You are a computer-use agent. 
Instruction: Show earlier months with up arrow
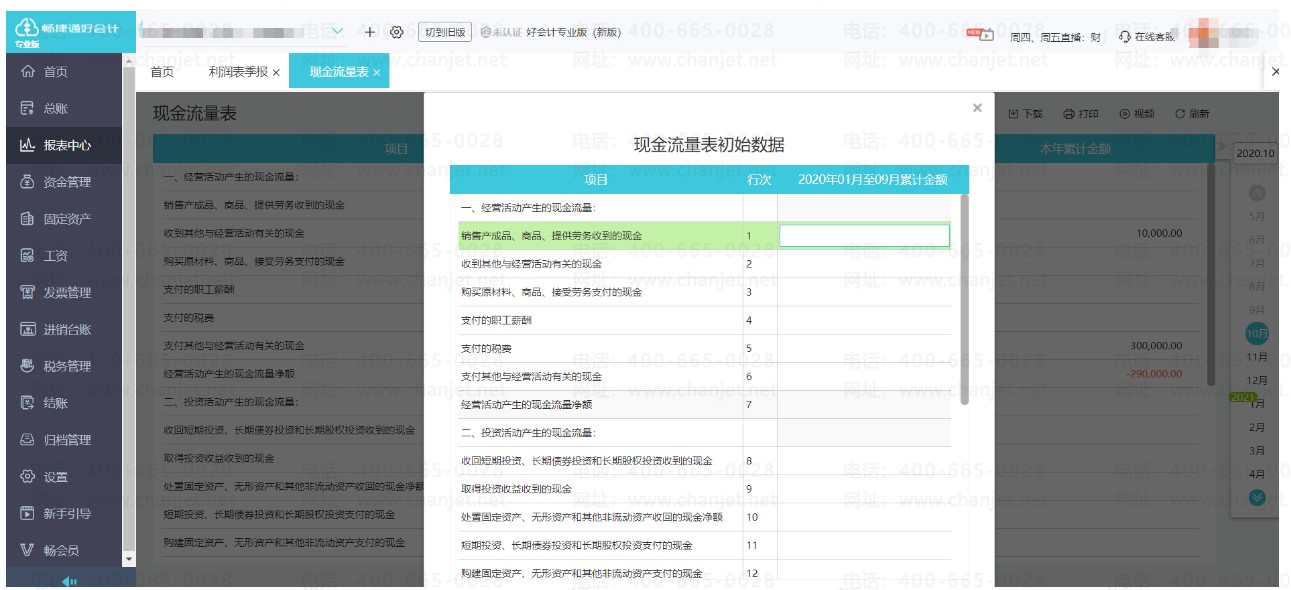click(x=1257, y=193)
